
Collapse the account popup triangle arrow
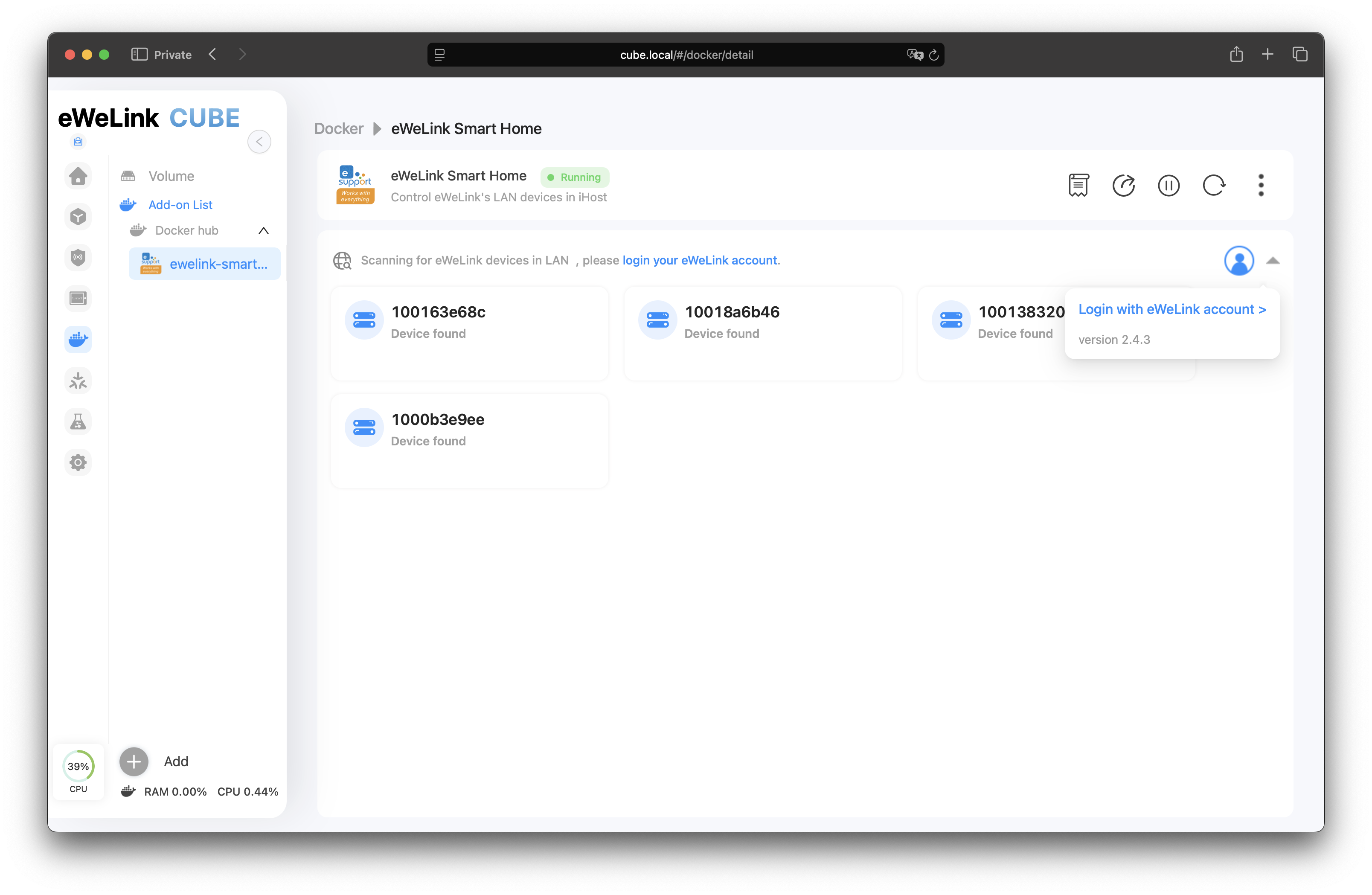point(1273,261)
